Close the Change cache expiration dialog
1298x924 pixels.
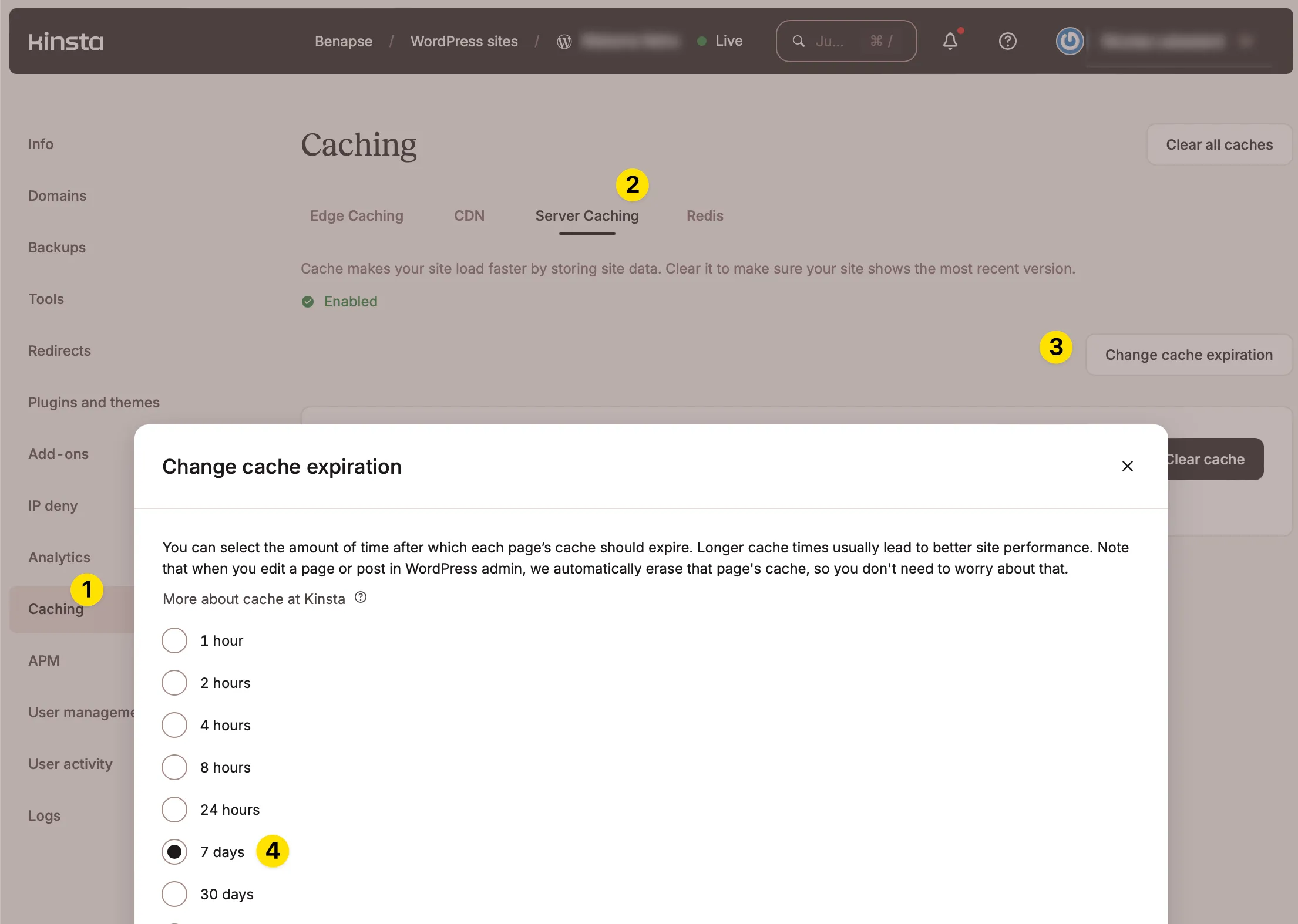pos(1127,466)
